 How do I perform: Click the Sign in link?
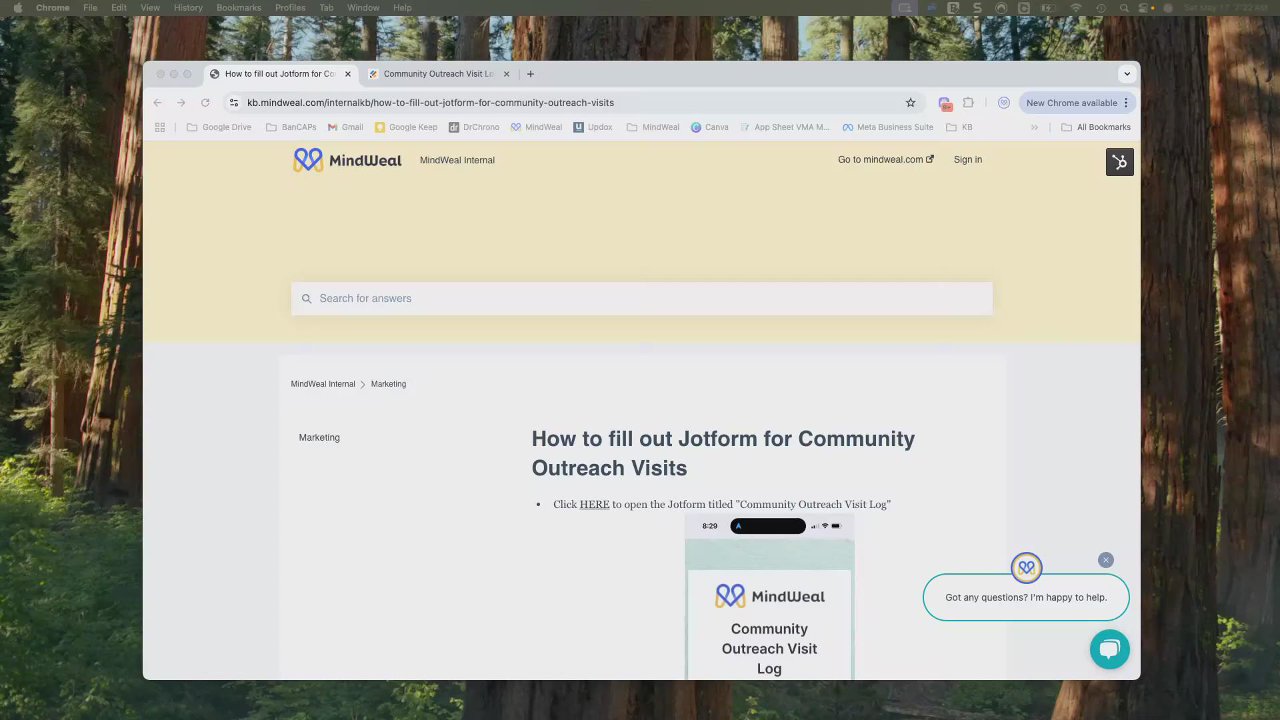(x=968, y=160)
